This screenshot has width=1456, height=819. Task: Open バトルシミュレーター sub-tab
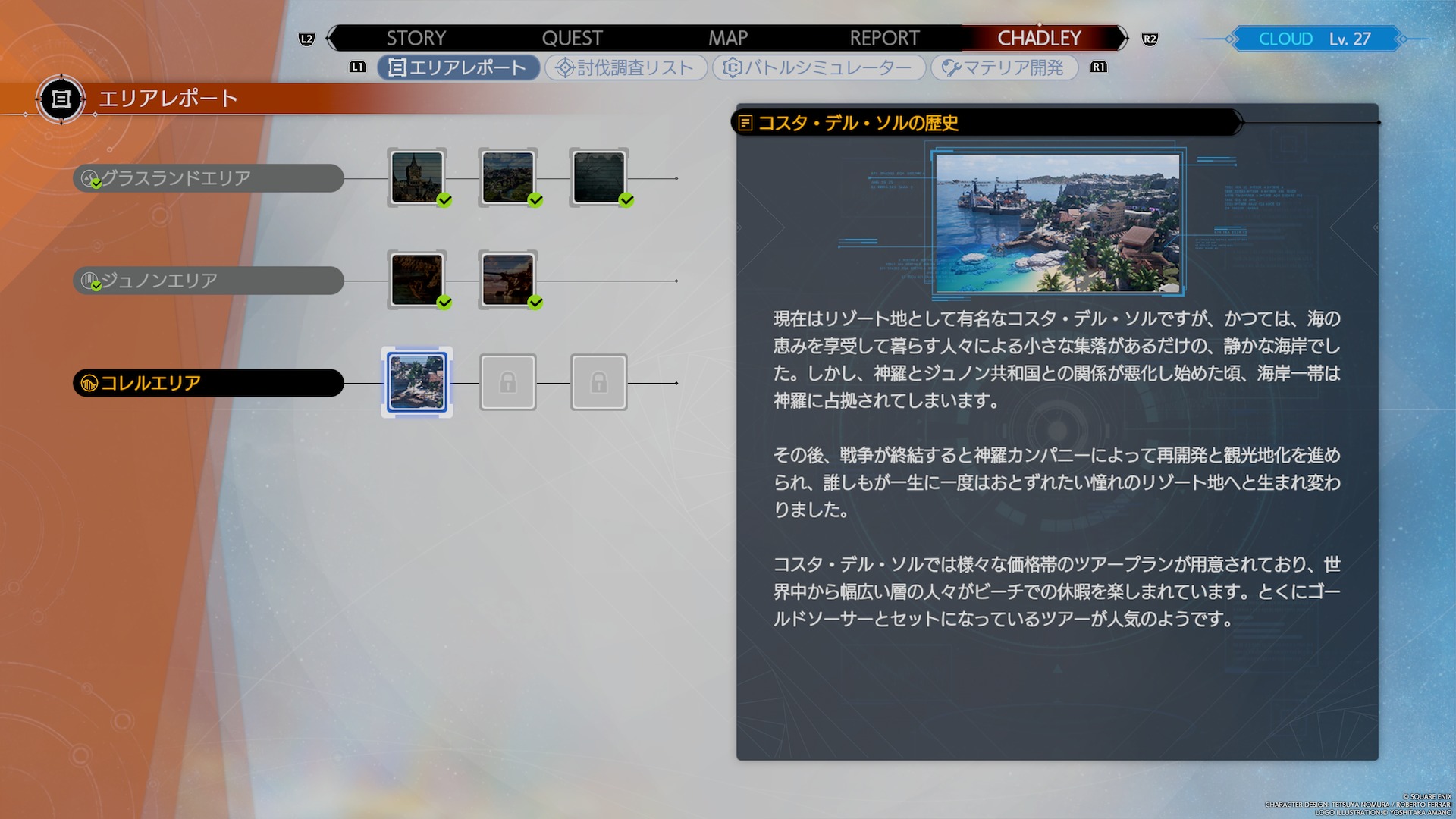coord(818,68)
